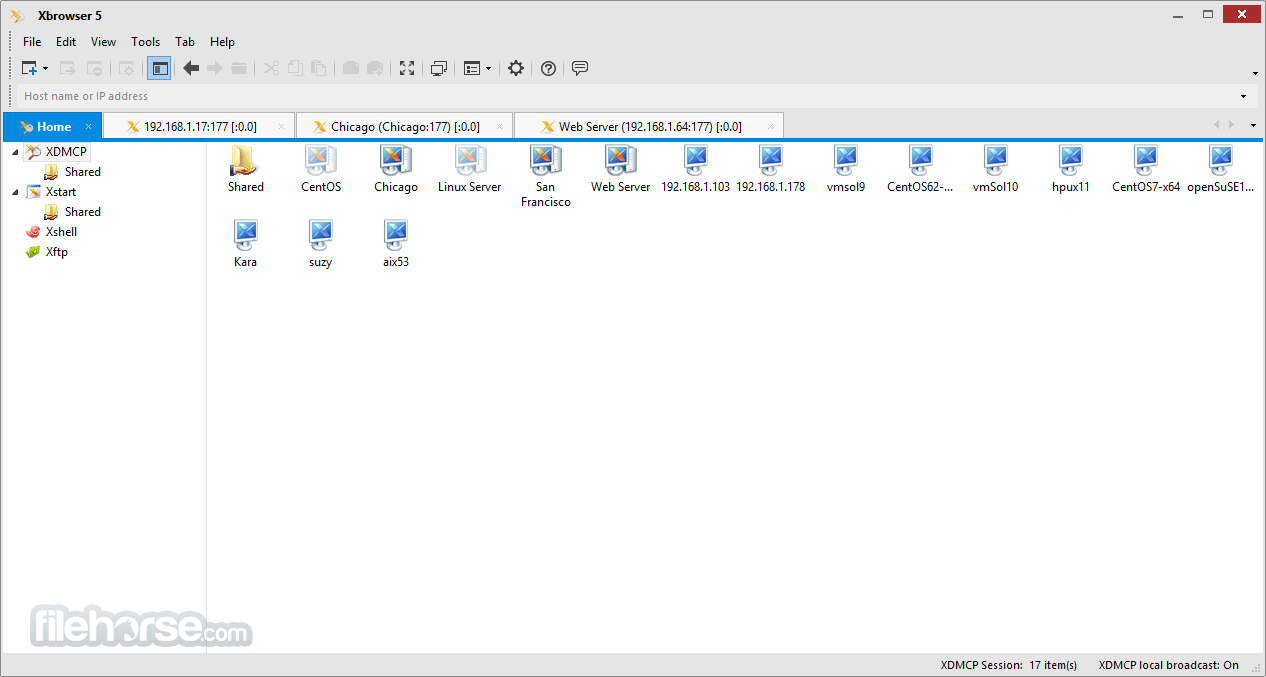Image resolution: width=1266 pixels, height=677 pixels.
Task: Collapse the Xstart tree node
Action: 15,192
